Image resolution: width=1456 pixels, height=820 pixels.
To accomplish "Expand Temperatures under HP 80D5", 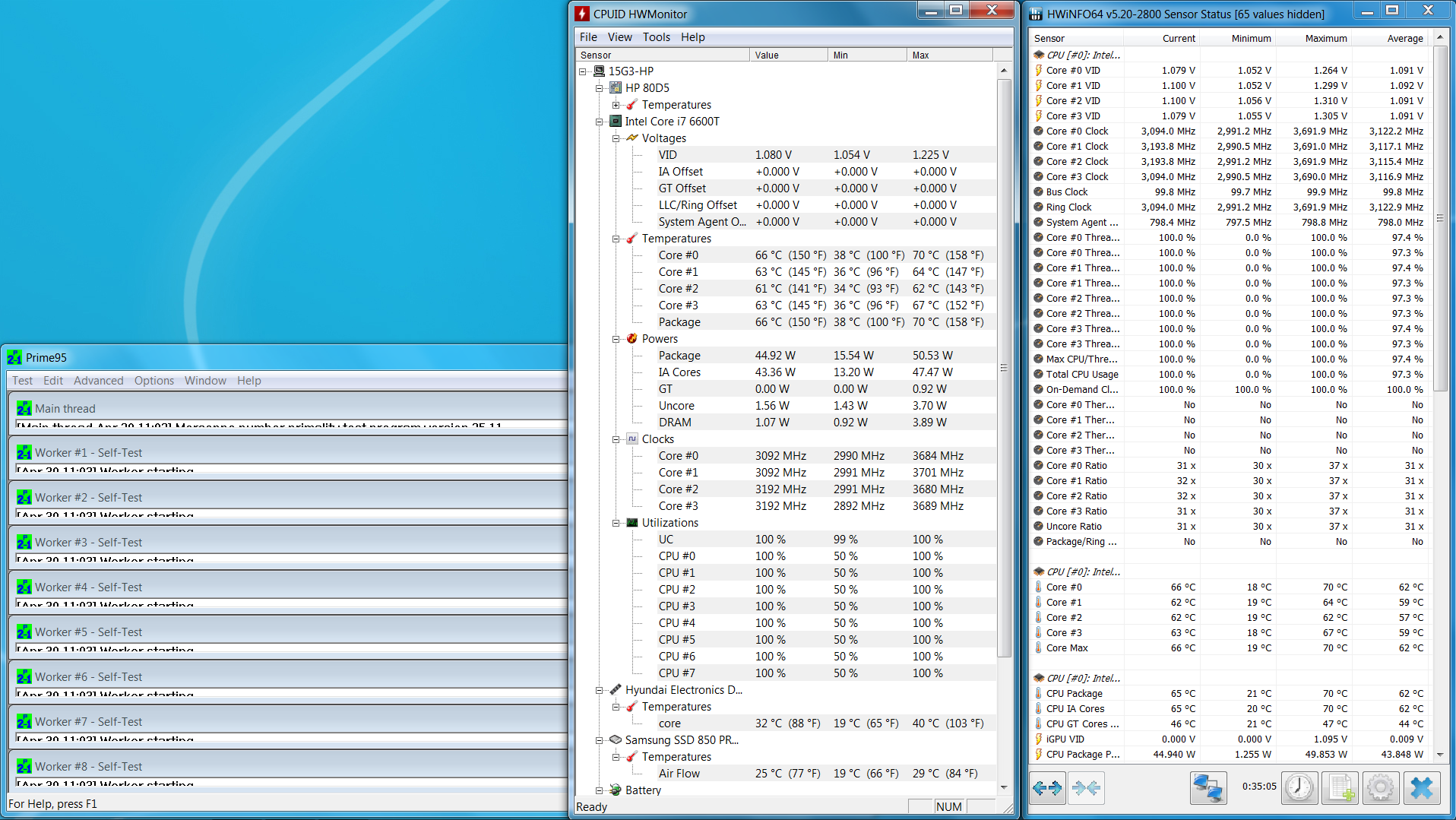I will pyautogui.click(x=616, y=105).
